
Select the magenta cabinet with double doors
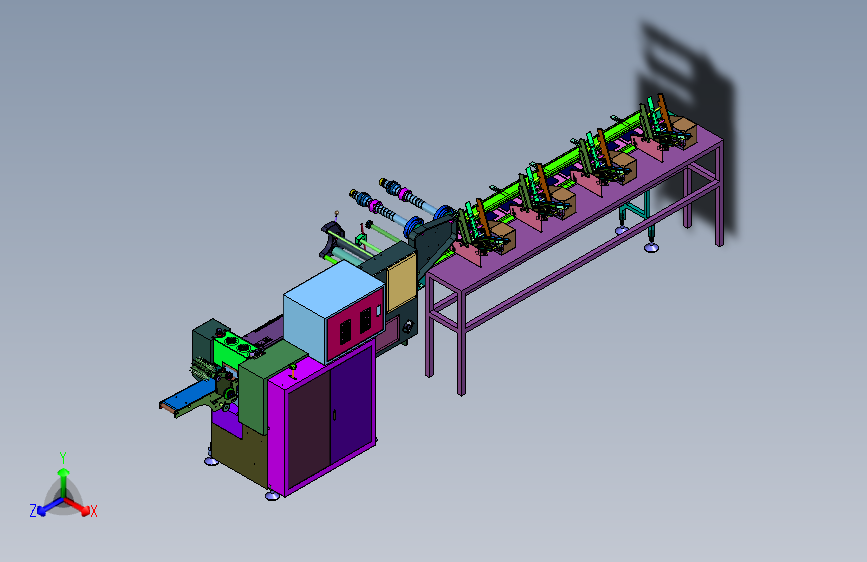(x=323, y=419)
